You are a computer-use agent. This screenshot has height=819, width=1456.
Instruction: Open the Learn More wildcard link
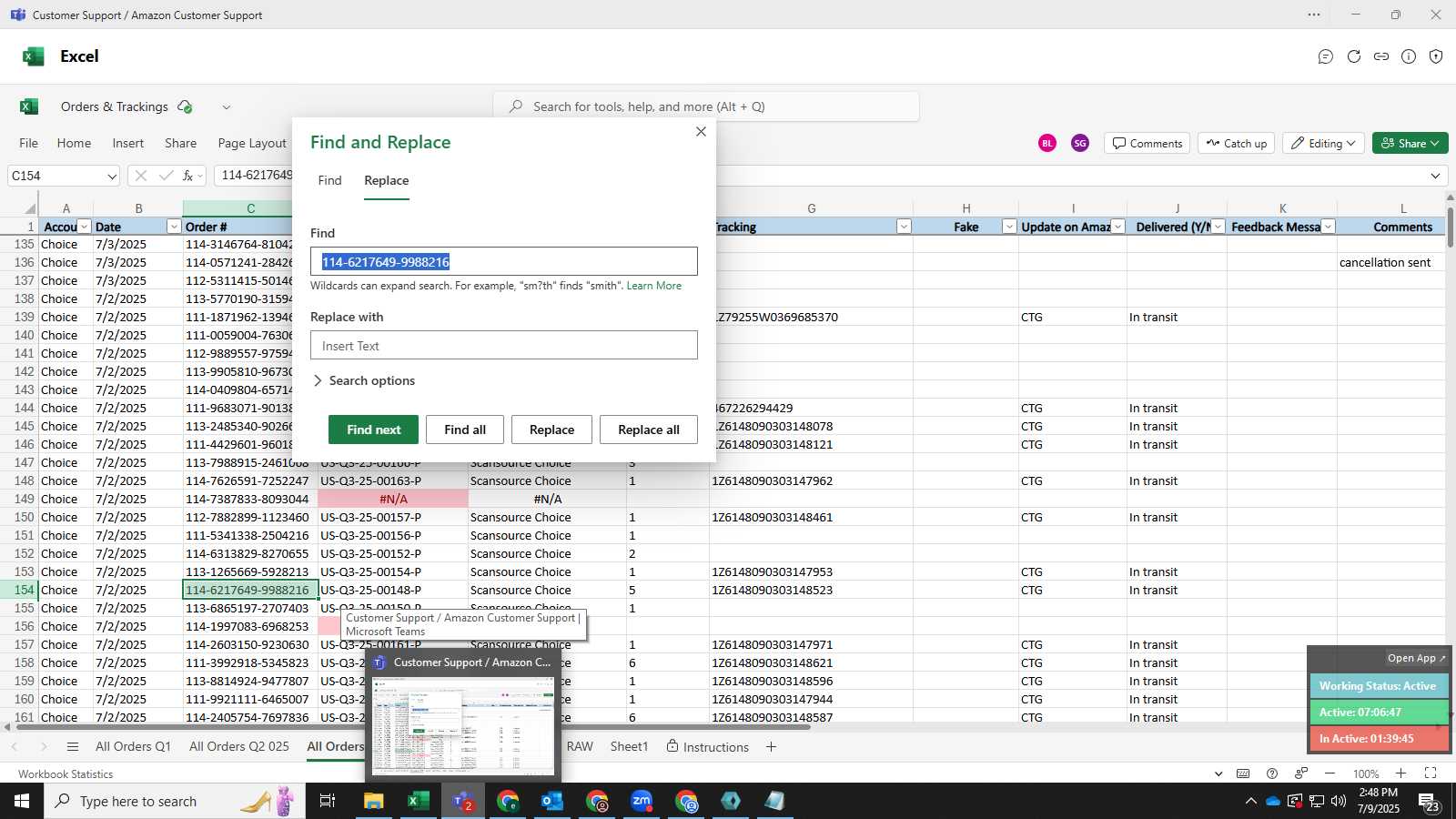653,286
